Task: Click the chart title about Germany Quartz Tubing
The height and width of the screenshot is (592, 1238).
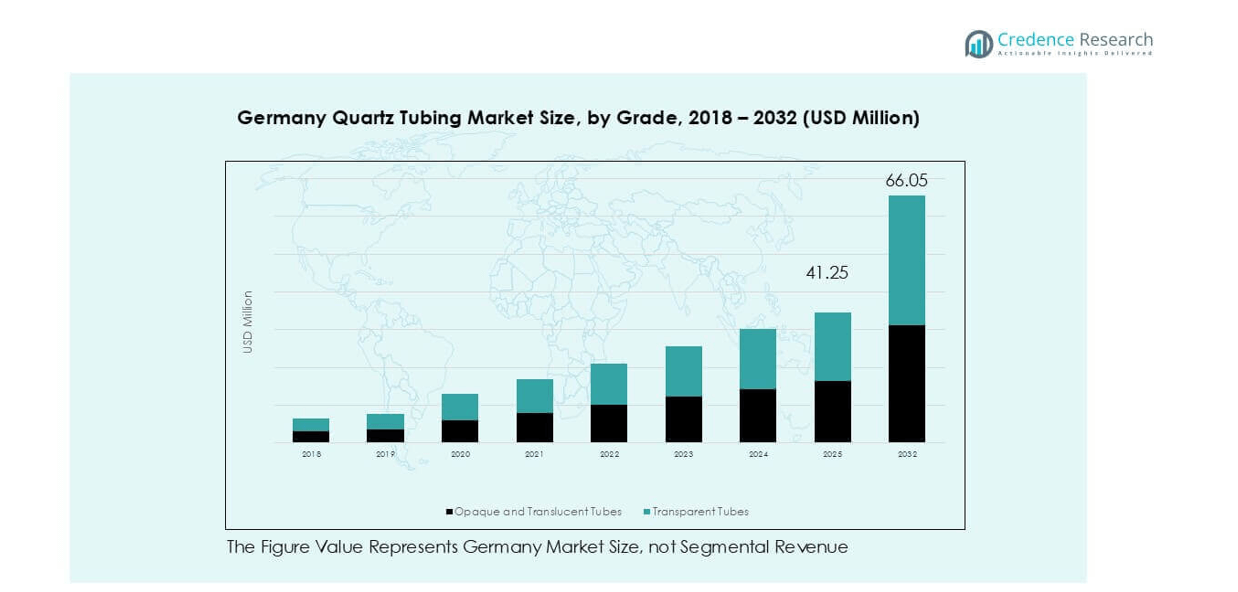Action: pos(578,118)
